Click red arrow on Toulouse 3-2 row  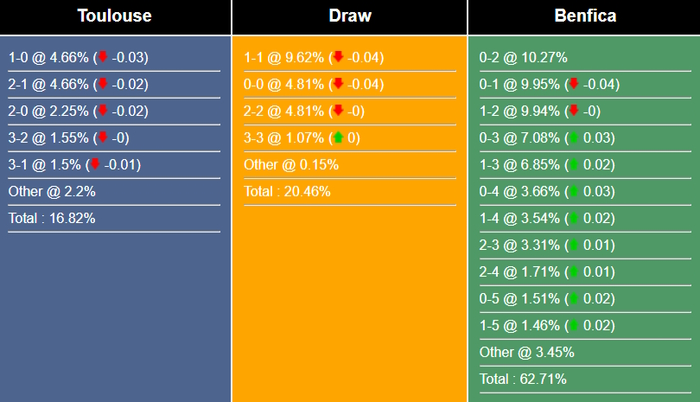tap(102, 138)
